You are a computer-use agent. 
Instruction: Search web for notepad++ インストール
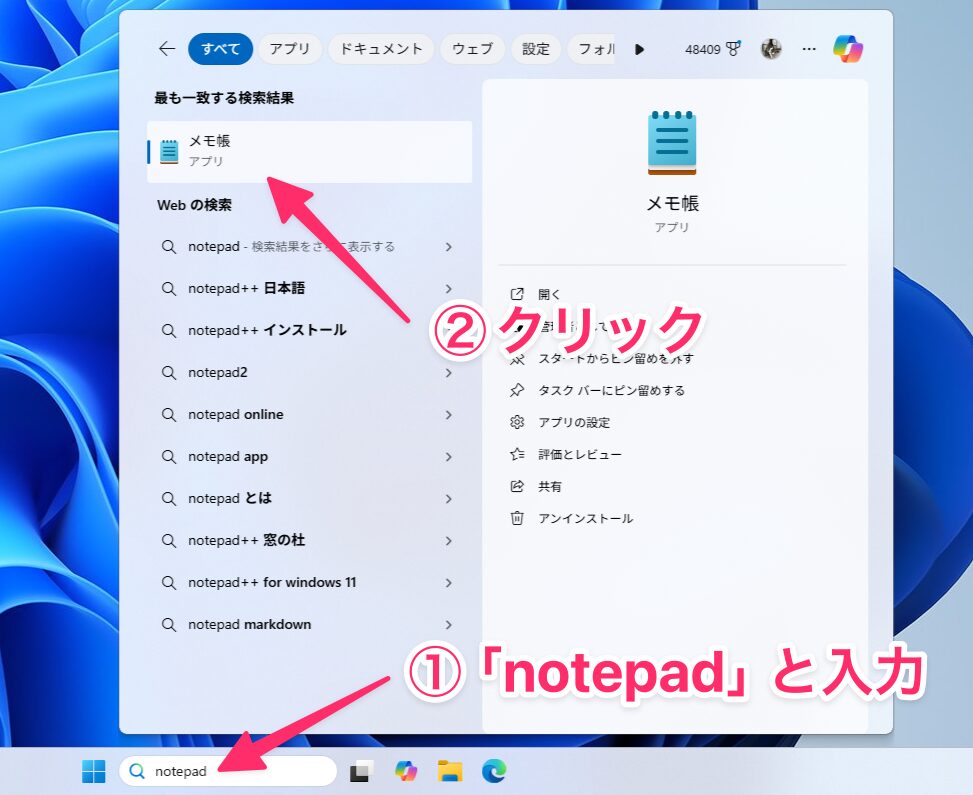click(x=267, y=330)
